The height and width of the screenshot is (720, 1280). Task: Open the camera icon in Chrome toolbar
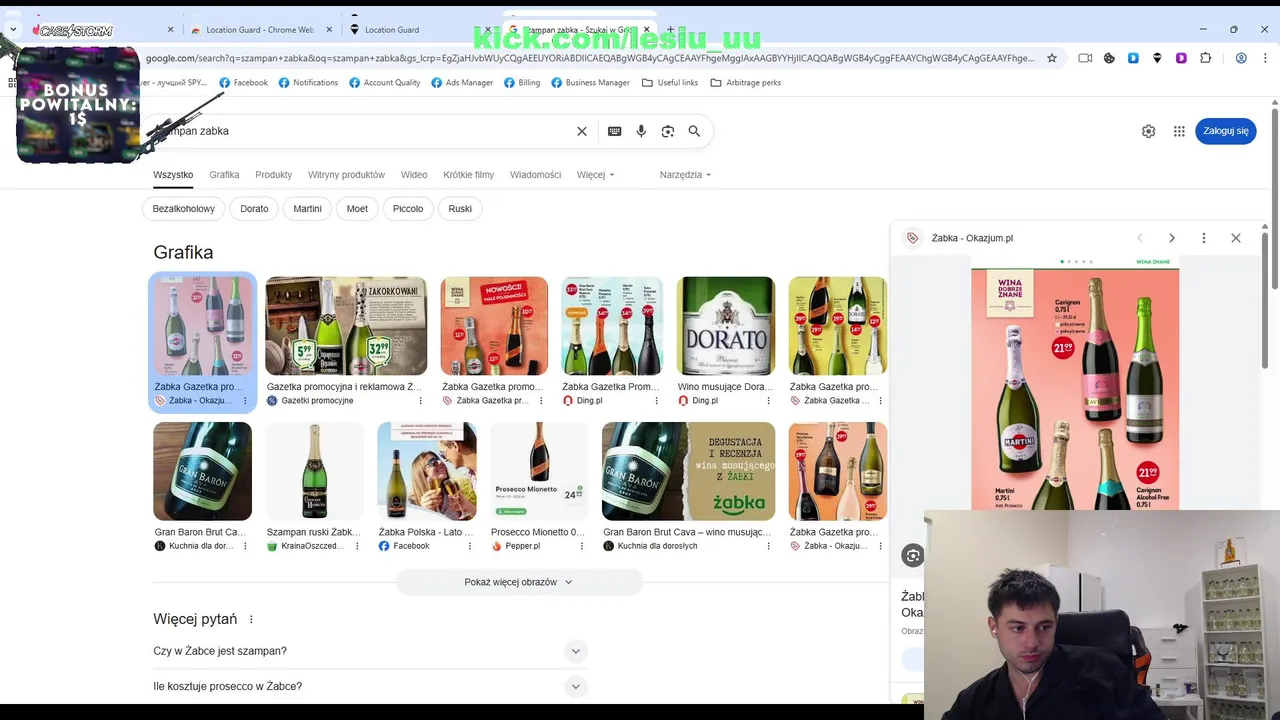pos(1085,58)
